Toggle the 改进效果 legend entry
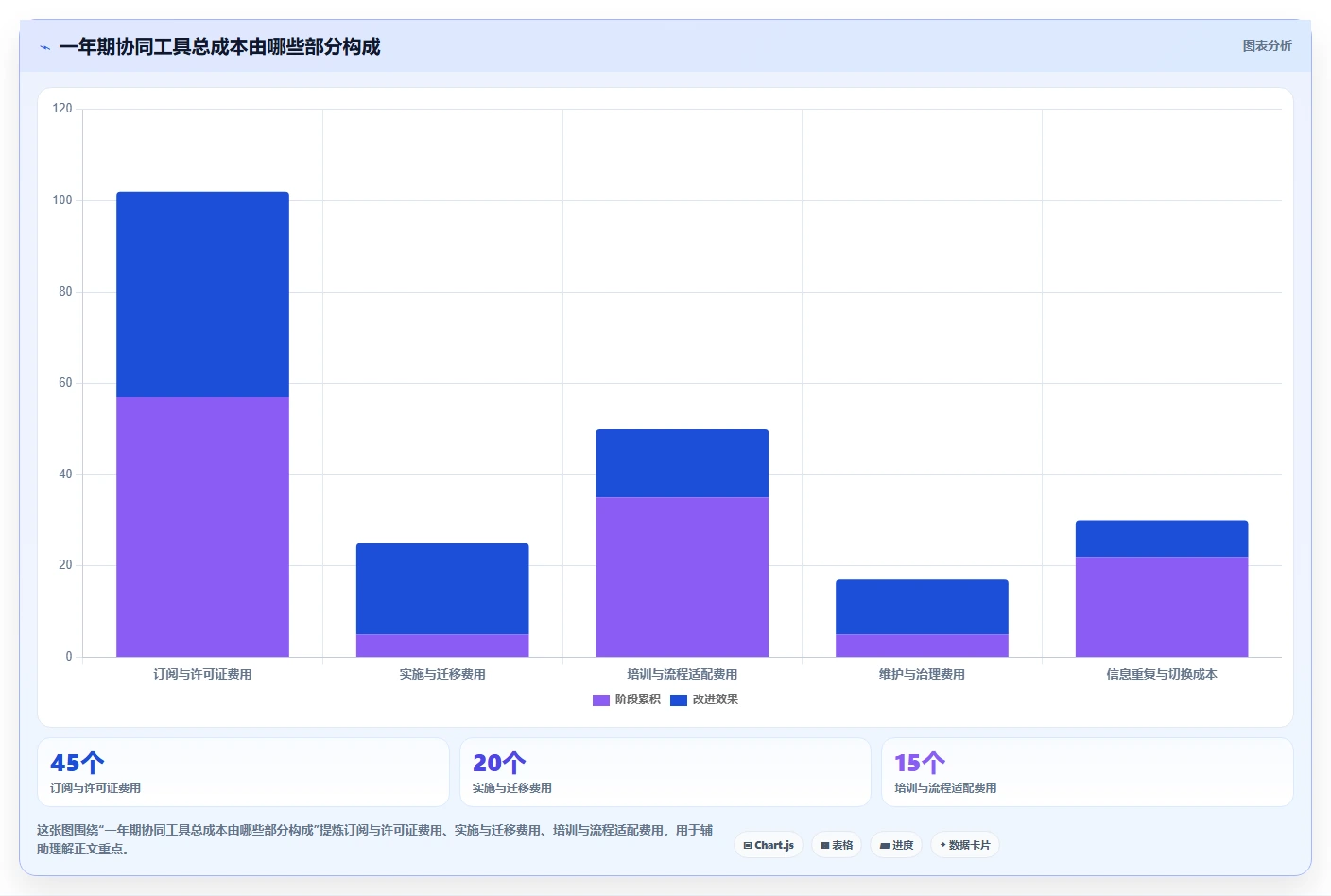This screenshot has height=896, width=1331. pos(704,699)
